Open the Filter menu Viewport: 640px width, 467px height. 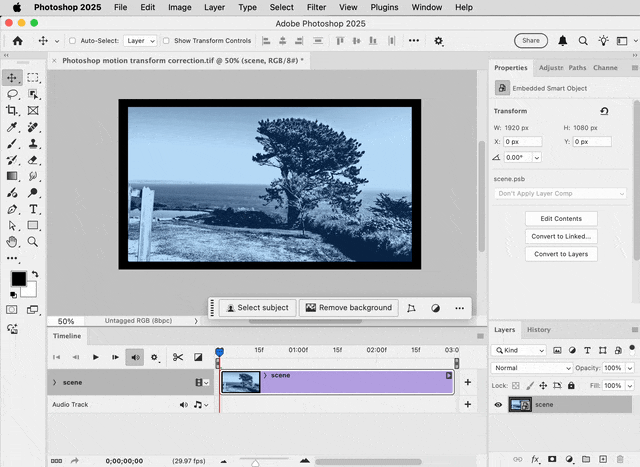[x=316, y=7]
